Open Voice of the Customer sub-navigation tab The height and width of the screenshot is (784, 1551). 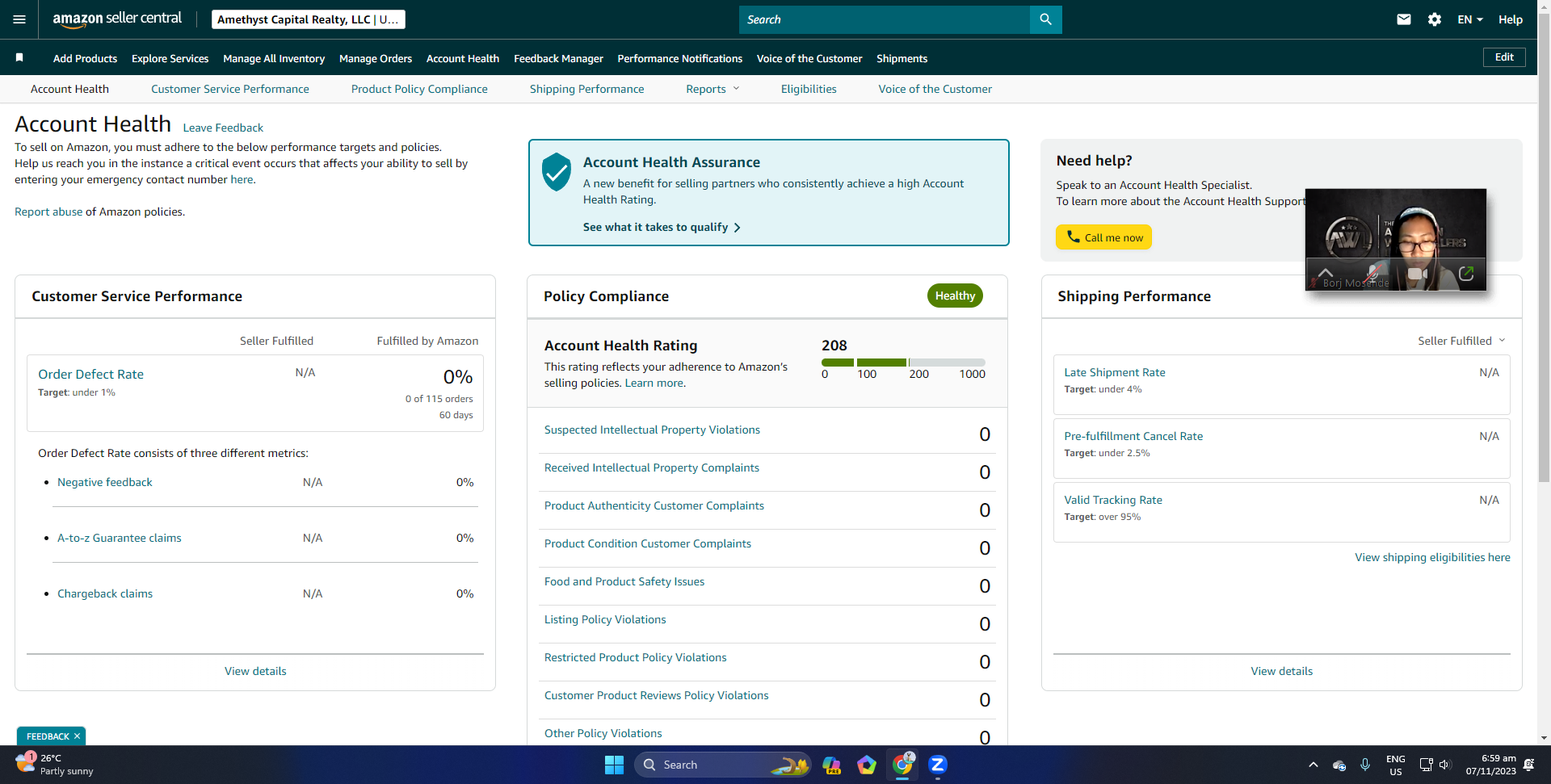tap(935, 89)
